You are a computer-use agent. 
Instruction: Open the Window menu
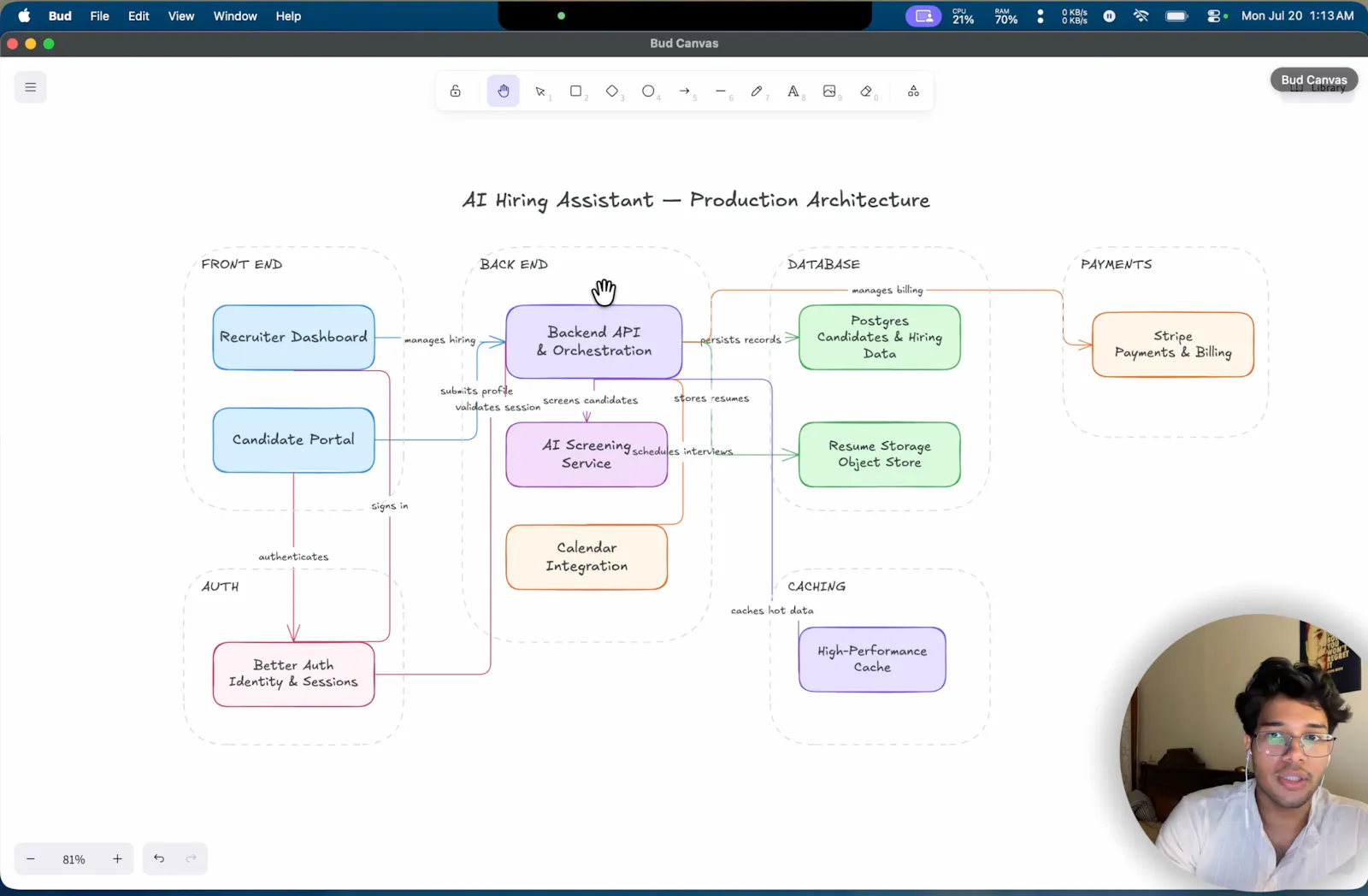tap(235, 16)
